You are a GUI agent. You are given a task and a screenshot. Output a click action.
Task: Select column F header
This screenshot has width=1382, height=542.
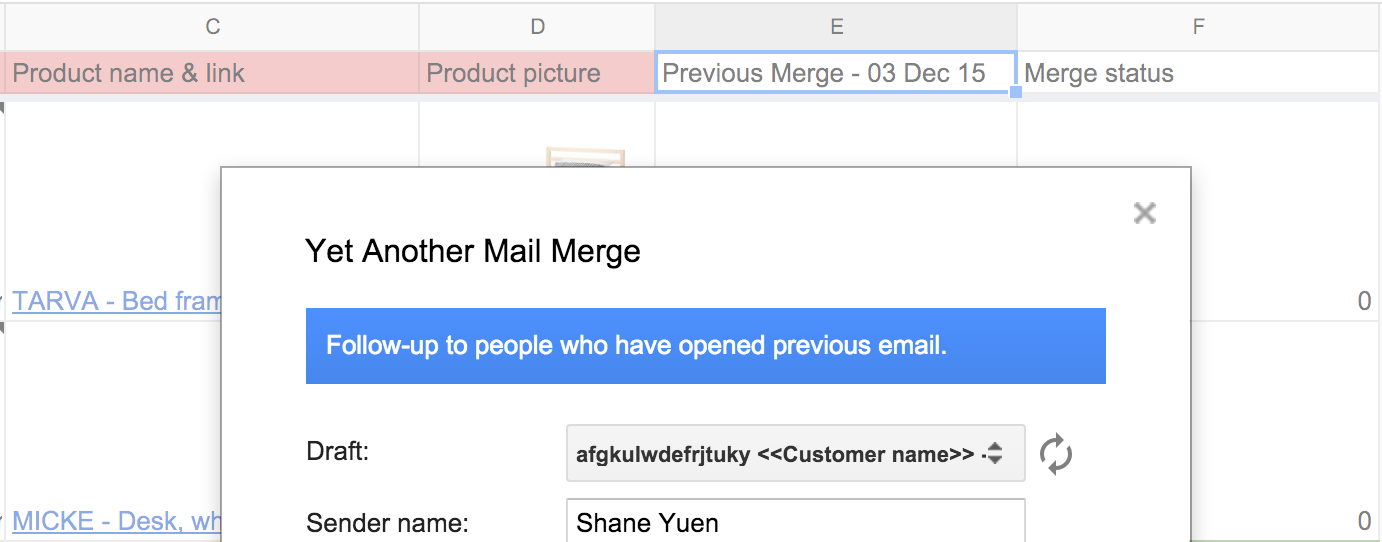pyautogui.click(x=1199, y=27)
